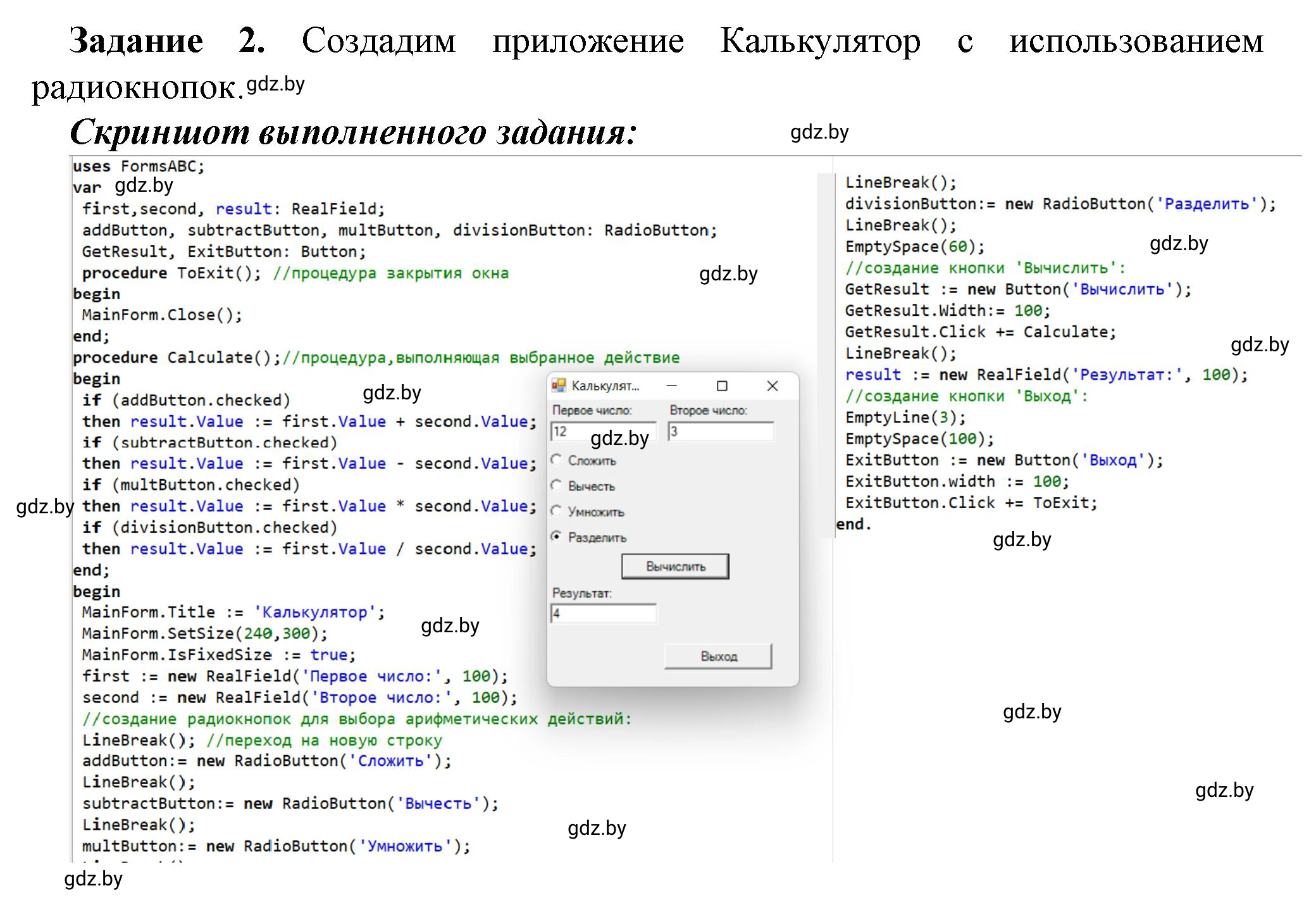This screenshot has height=900, width=1316.
Task: Click the Калькулятор window title text
Action: [x=605, y=385]
